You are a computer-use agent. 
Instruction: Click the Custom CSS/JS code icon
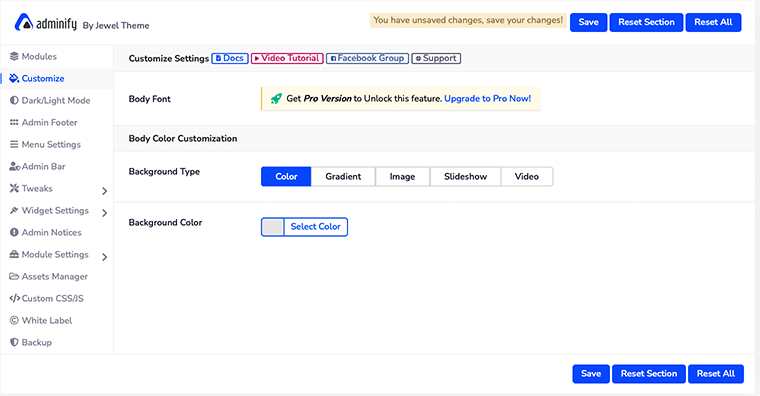[x=15, y=298]
